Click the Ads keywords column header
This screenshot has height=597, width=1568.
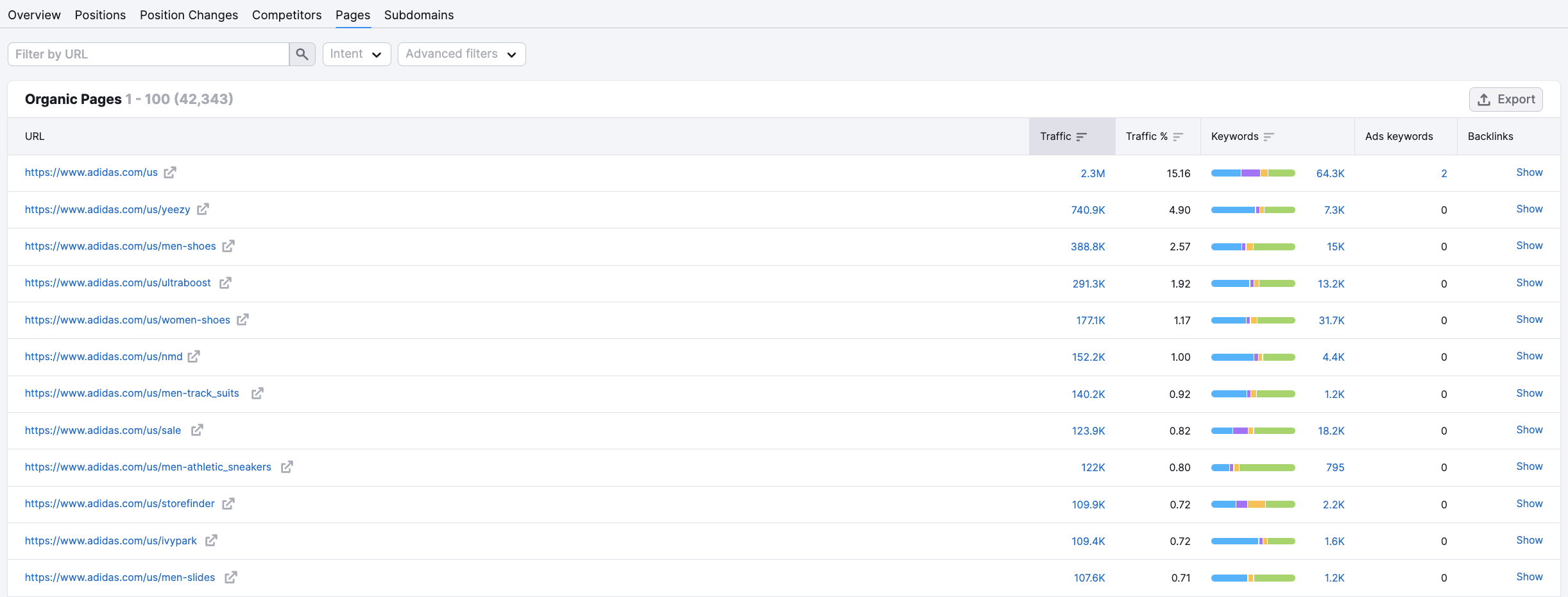(x=1399, y=137)
